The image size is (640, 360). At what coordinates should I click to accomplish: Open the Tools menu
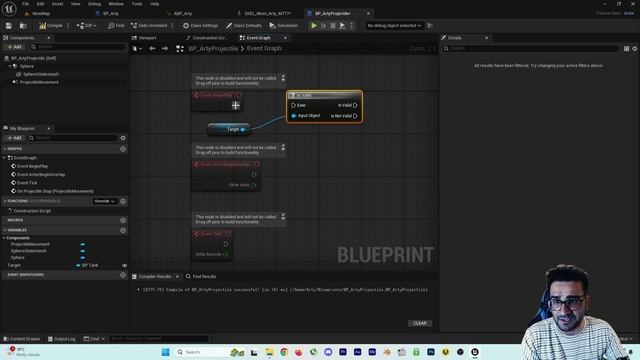click(x=137, y=4)
